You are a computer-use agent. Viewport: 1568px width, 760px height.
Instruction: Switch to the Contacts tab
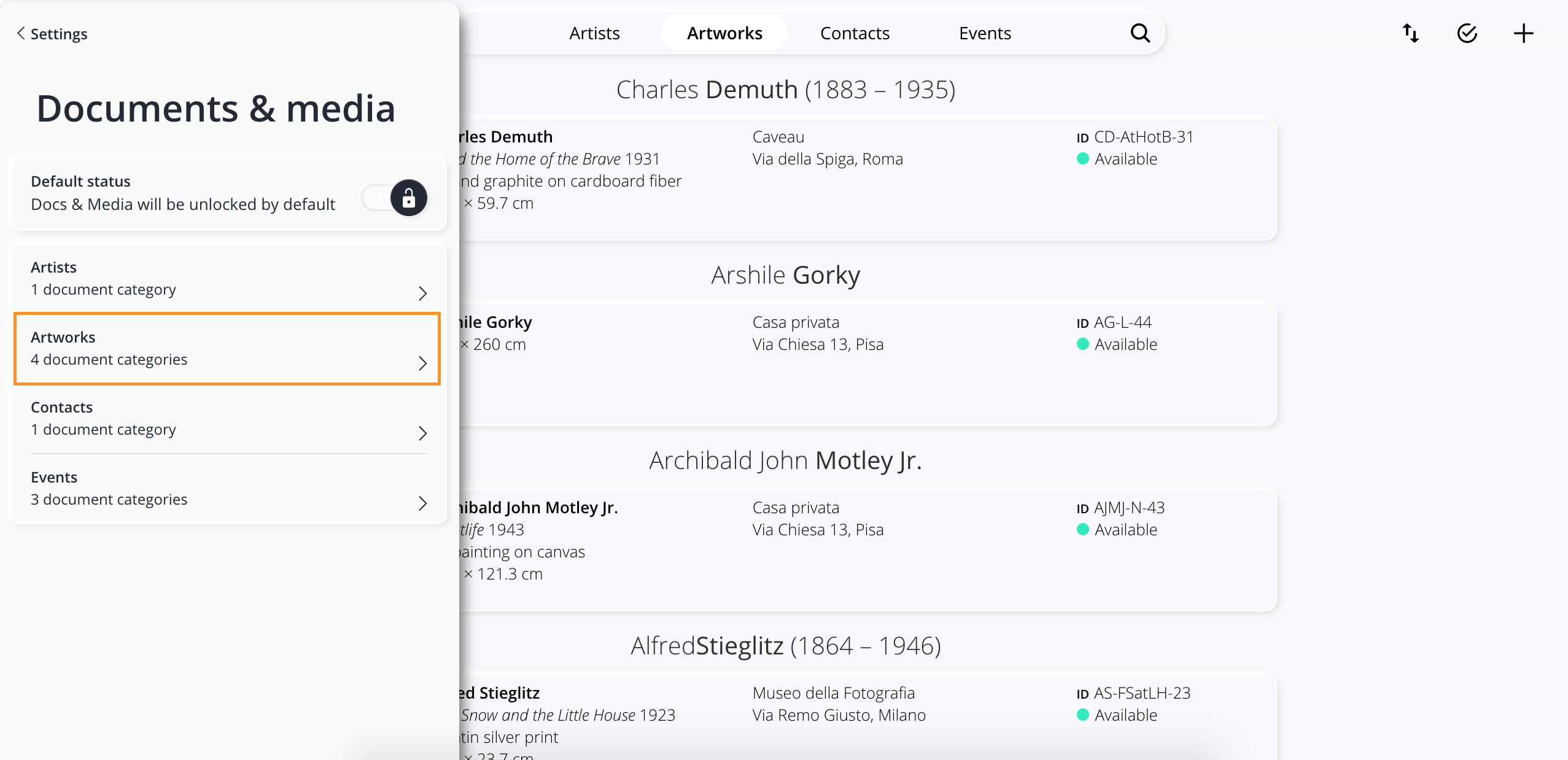coord(855,33)
